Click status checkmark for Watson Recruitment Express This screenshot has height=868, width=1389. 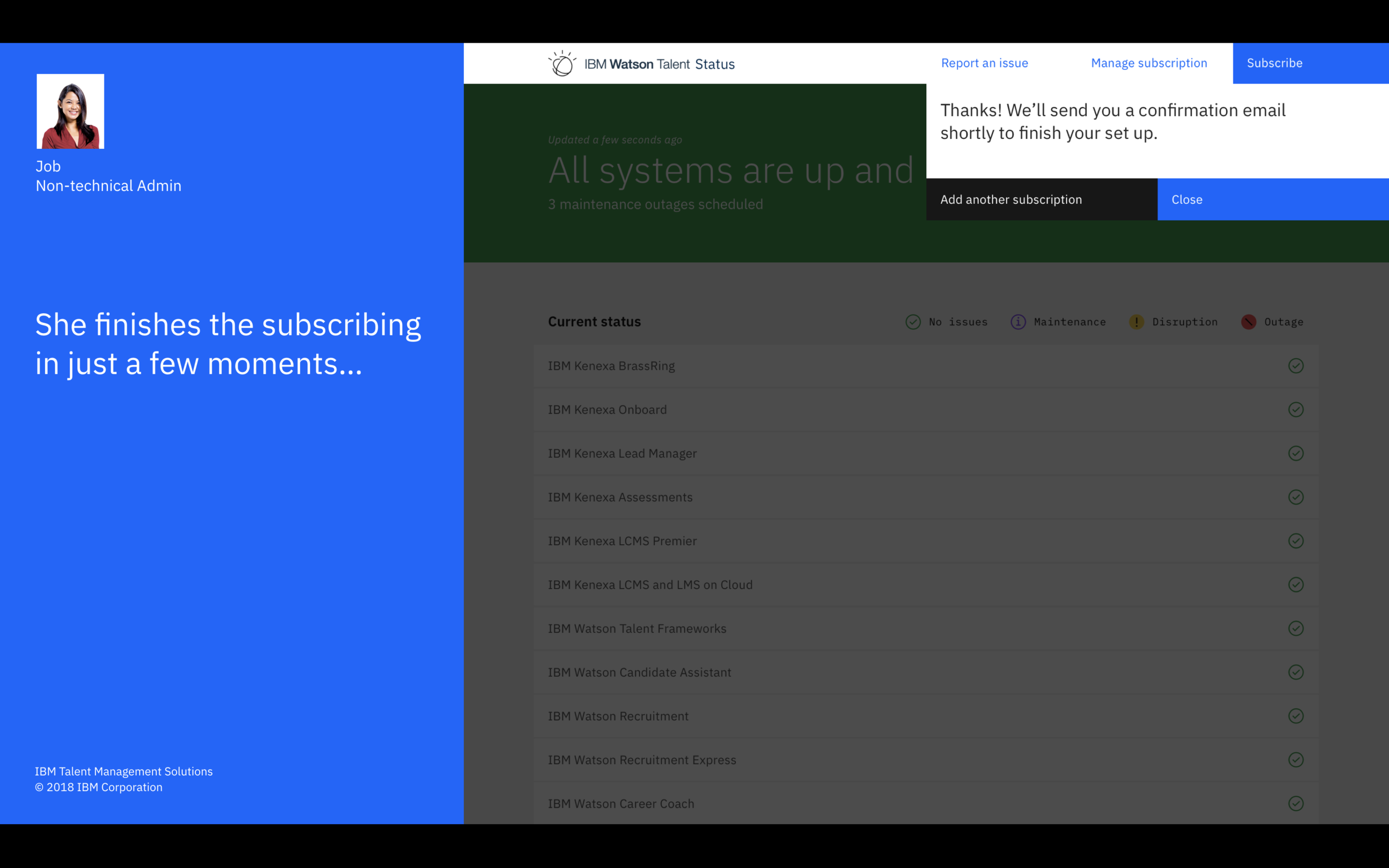pyautogui.click(x=1296, y=760)
